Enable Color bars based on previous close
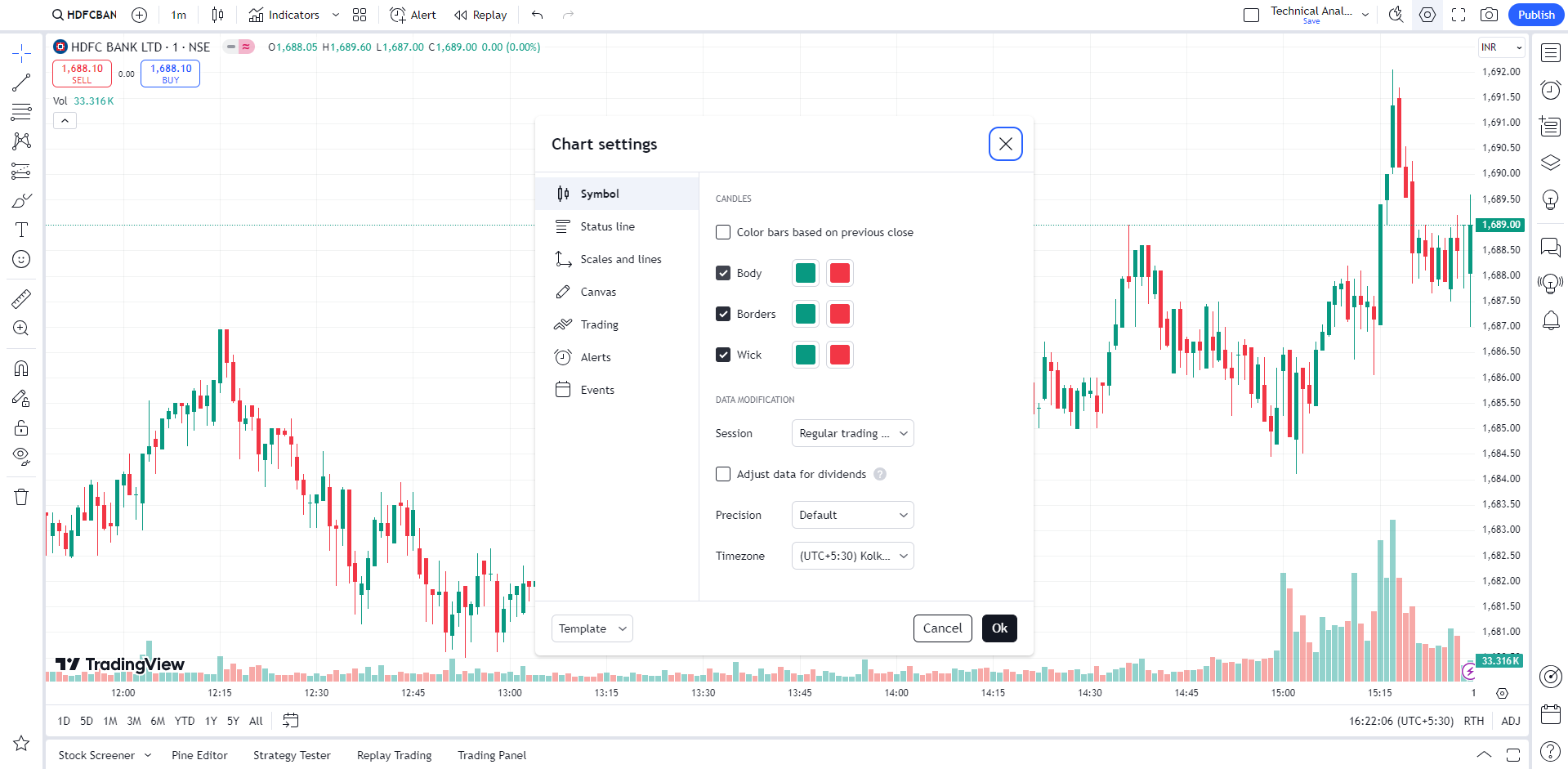This screenshot has width=1568, height=769. pos(723,232)
